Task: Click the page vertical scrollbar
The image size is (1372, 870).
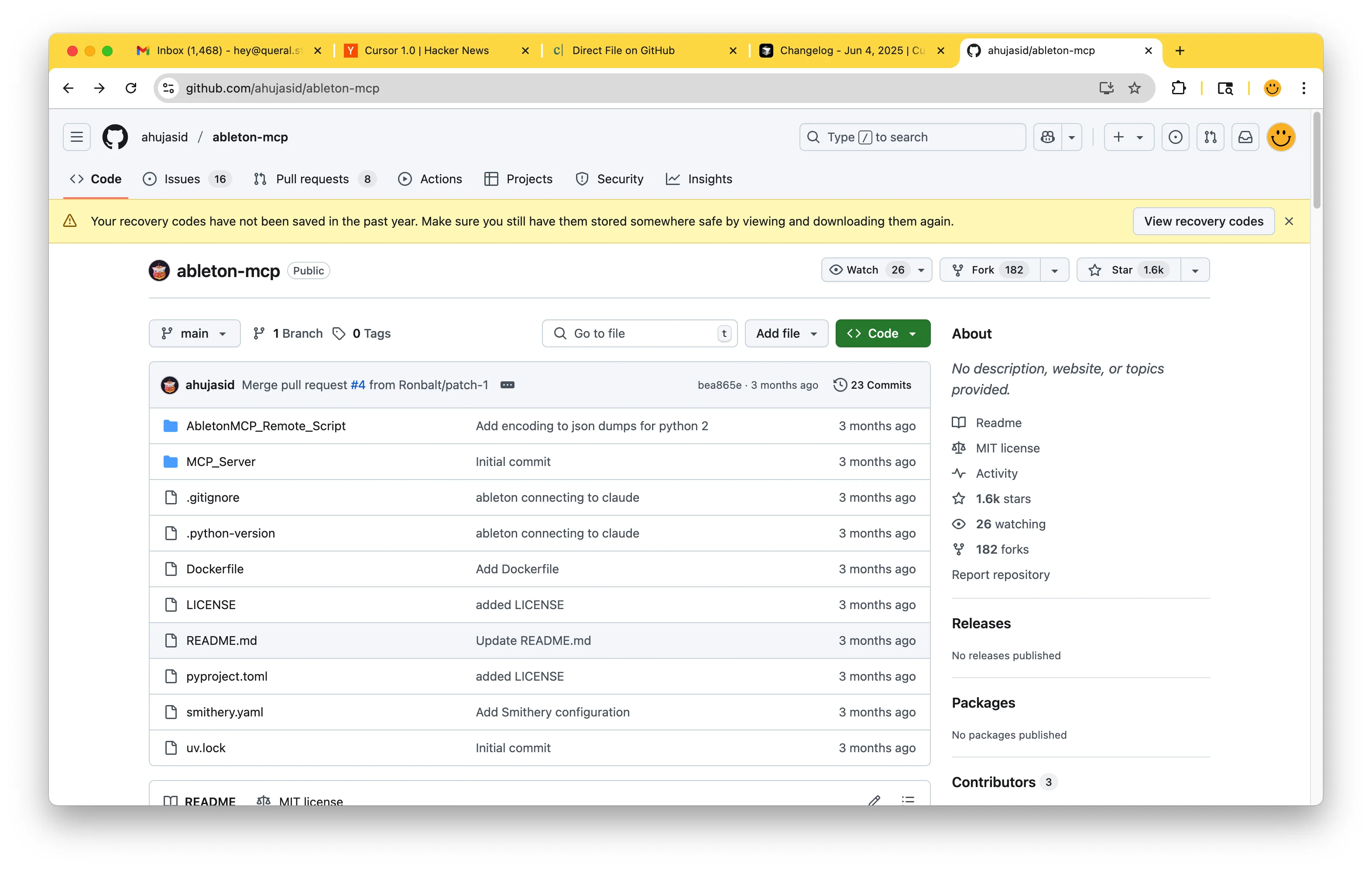Action: coord(1316,160)
